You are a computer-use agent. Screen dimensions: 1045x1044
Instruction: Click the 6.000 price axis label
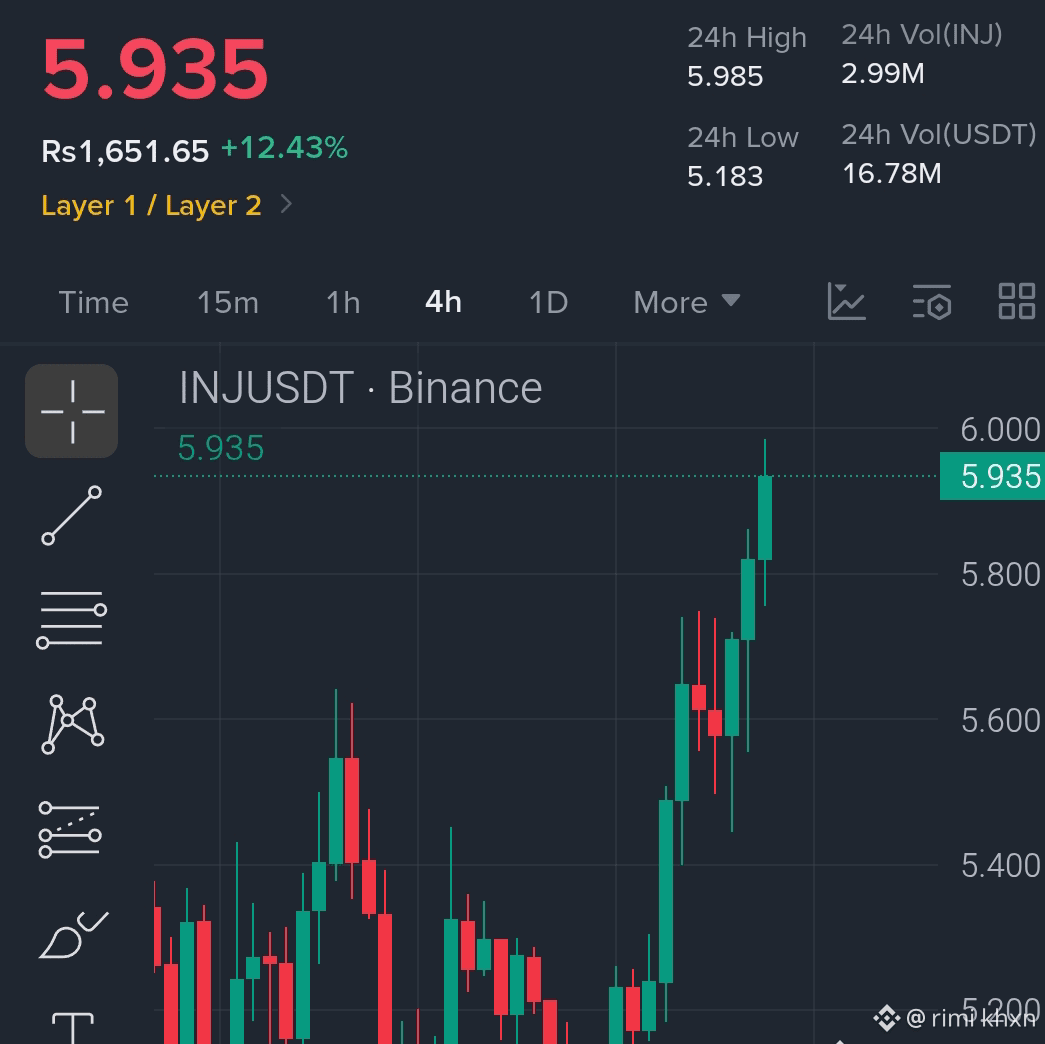(1000, 429)
